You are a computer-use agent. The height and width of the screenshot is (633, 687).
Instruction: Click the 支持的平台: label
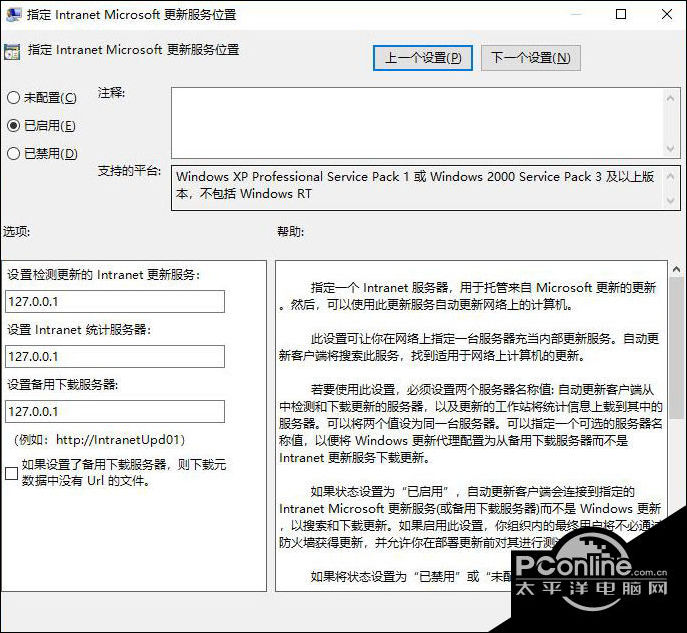pos(129,171)
